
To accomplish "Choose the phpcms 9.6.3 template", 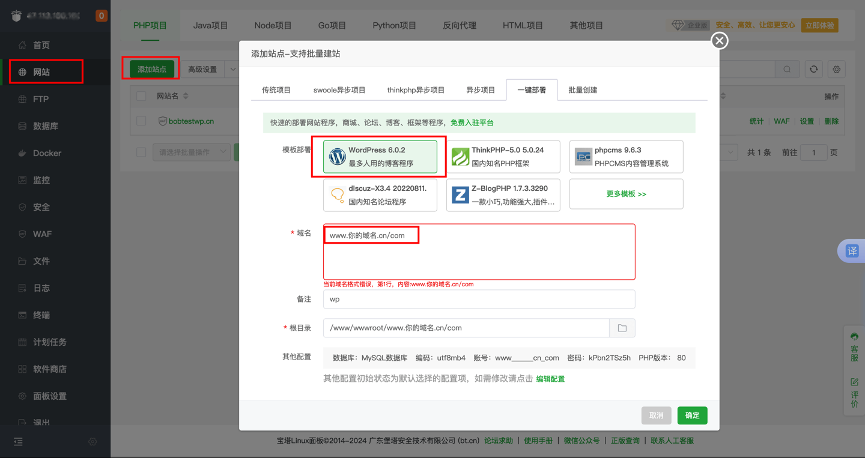I will coord(626,156).
